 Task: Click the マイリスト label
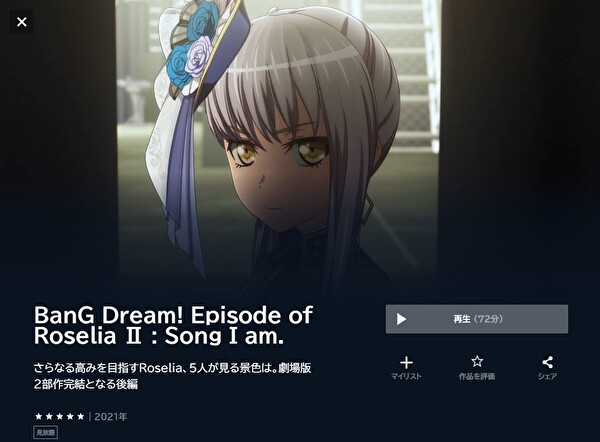pos(406,377)
